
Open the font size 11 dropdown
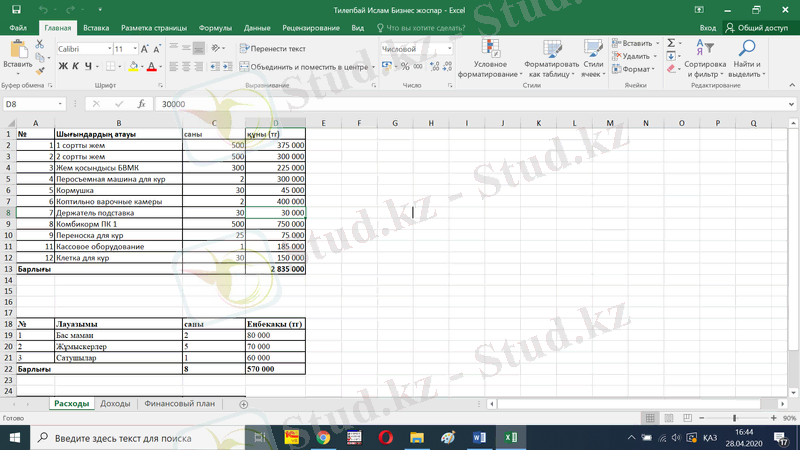[135, 49]
